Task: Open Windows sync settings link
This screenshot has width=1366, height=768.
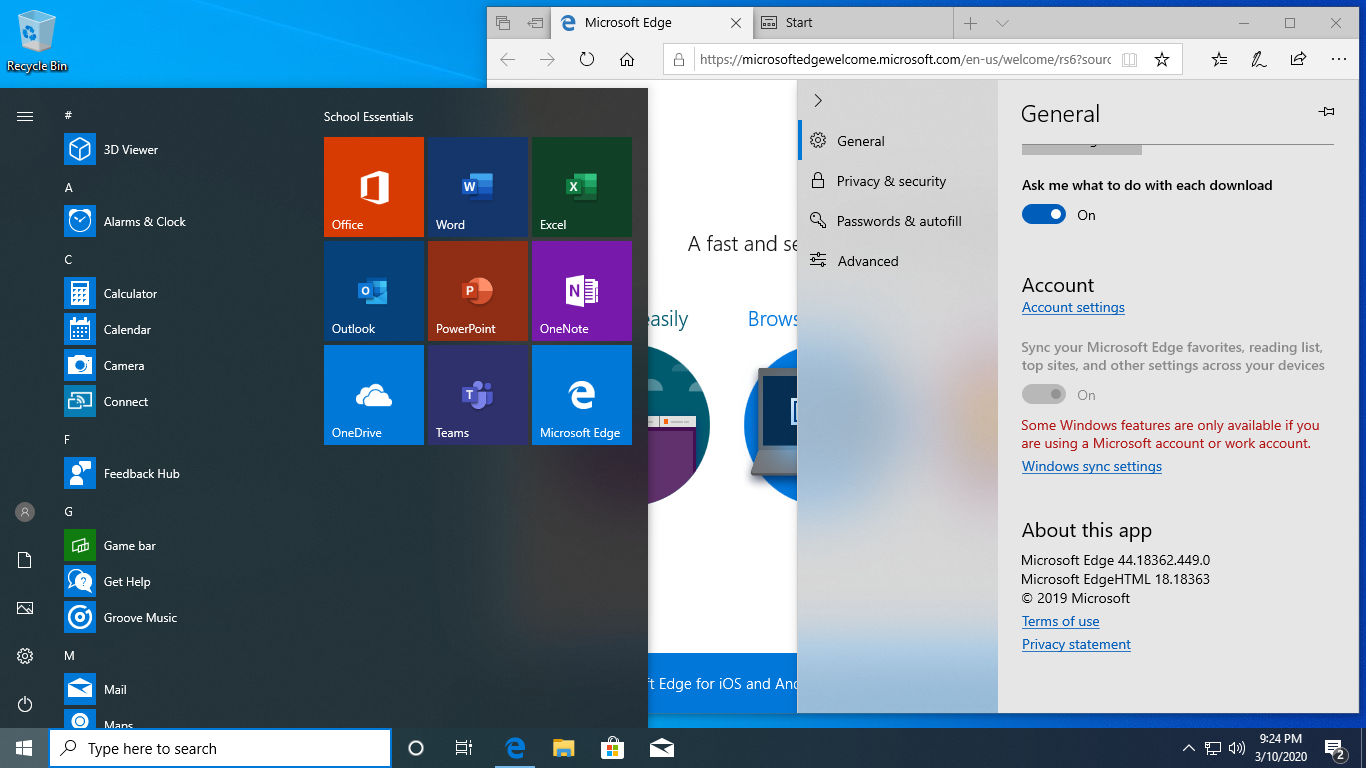Action: tap(1092, 467)
